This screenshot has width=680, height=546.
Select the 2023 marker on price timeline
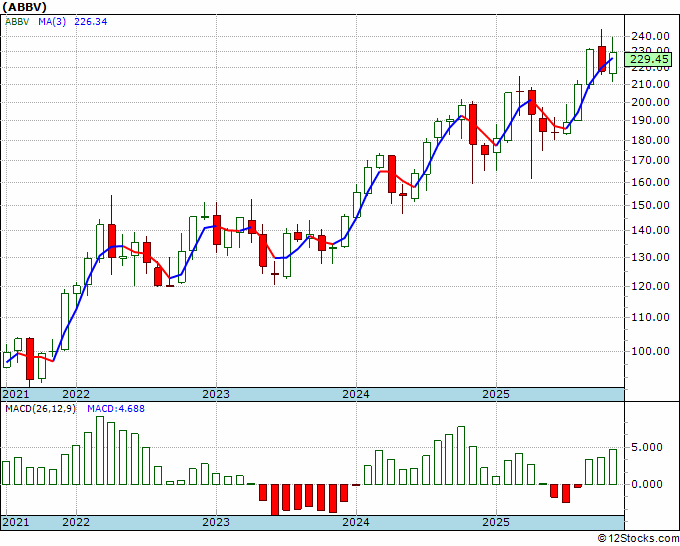[216, 395]
